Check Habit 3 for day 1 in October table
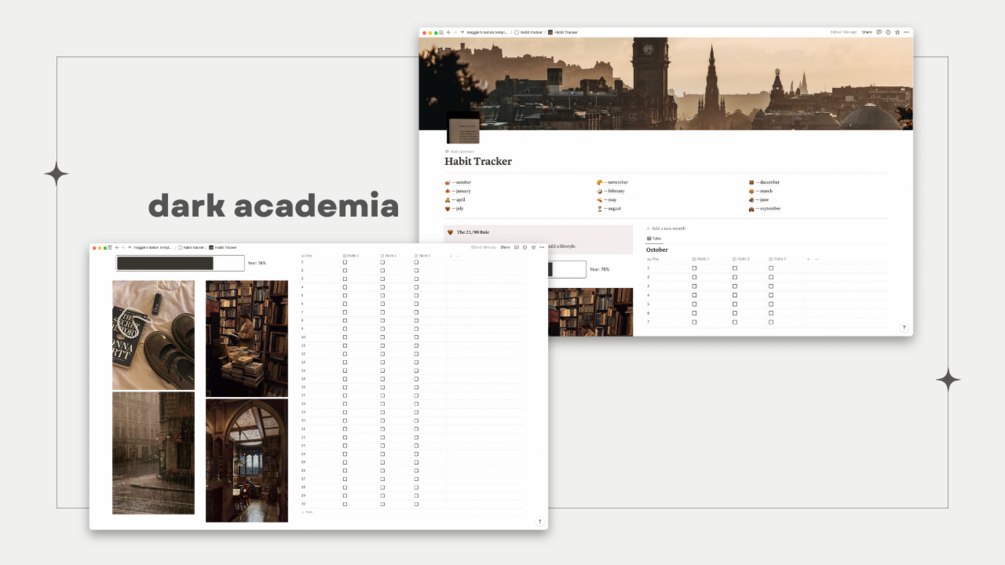Image resolution: width=1005 pixels, height=565 pixels. 771,268
